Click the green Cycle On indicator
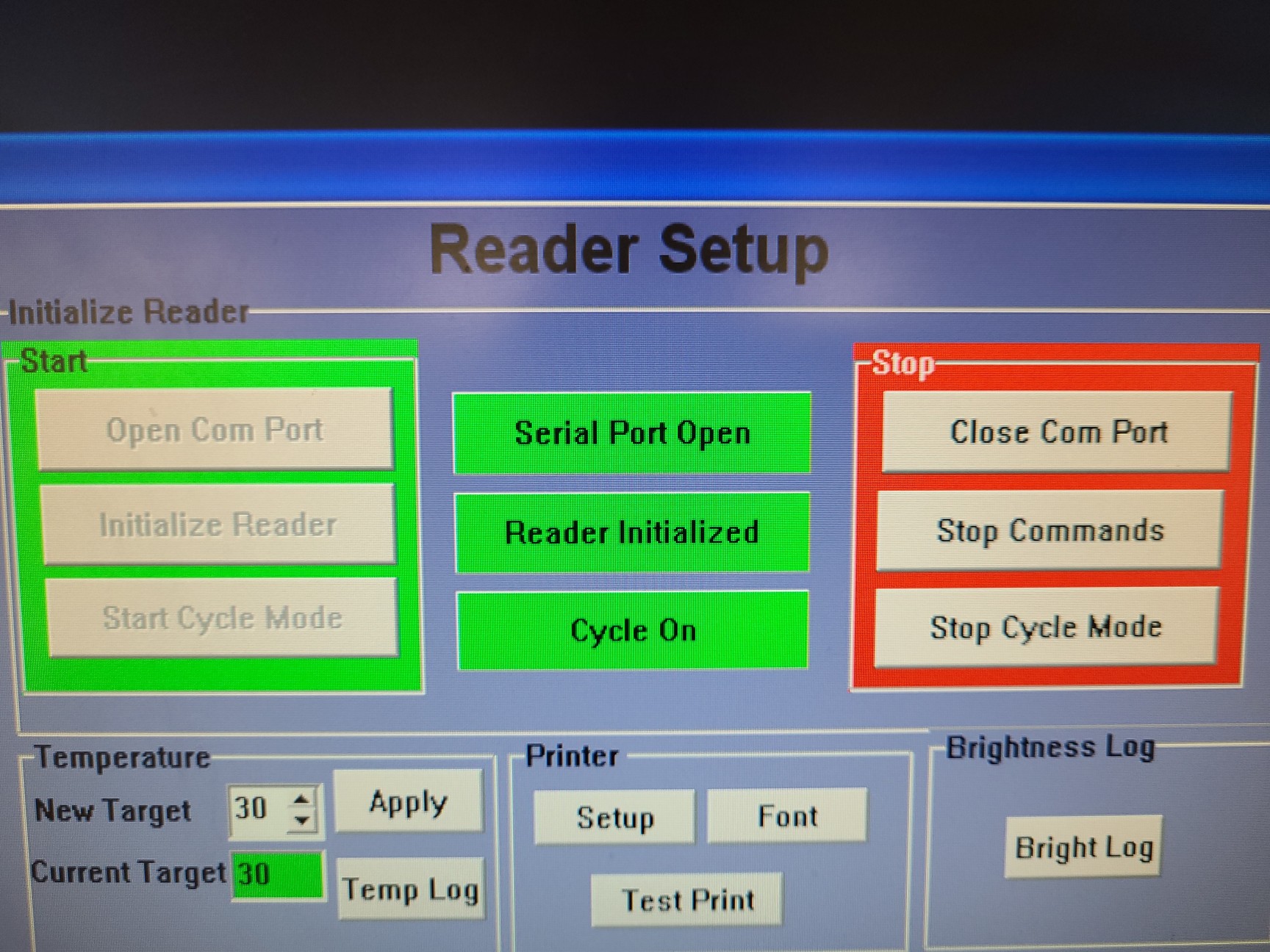The height and width of the screenshot is (952, 1270). click(633, 630)
